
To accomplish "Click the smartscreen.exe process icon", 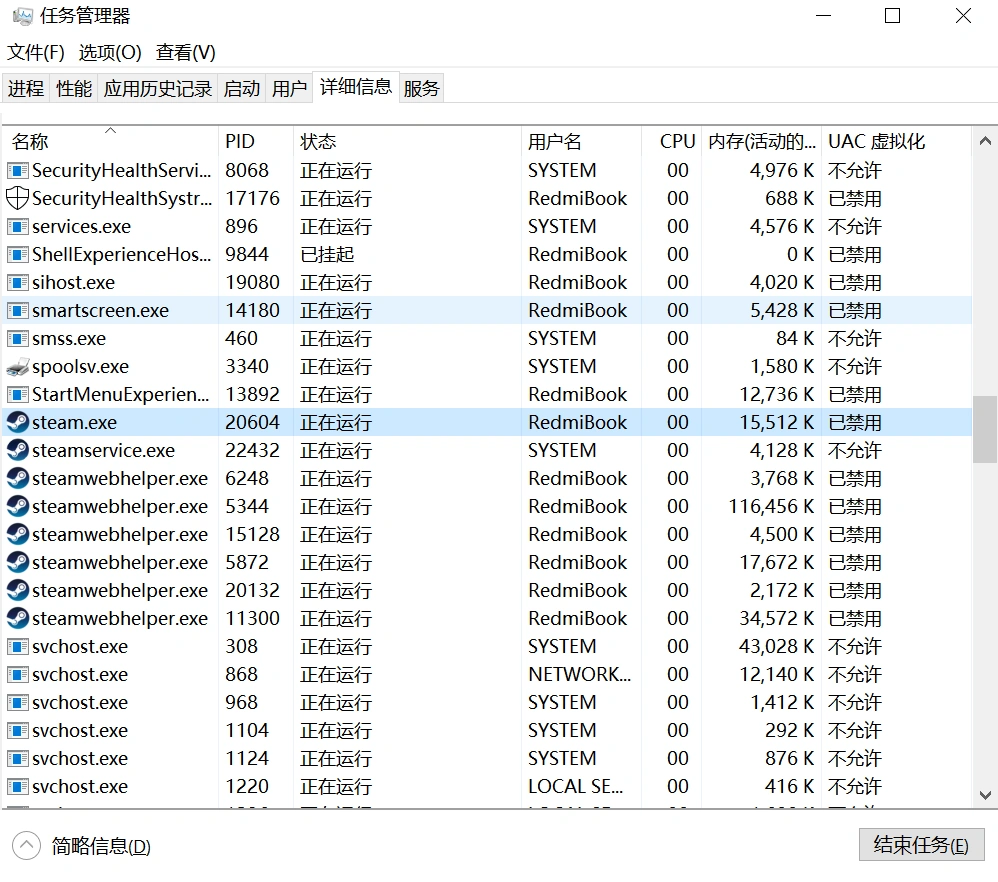I will 17,310.
